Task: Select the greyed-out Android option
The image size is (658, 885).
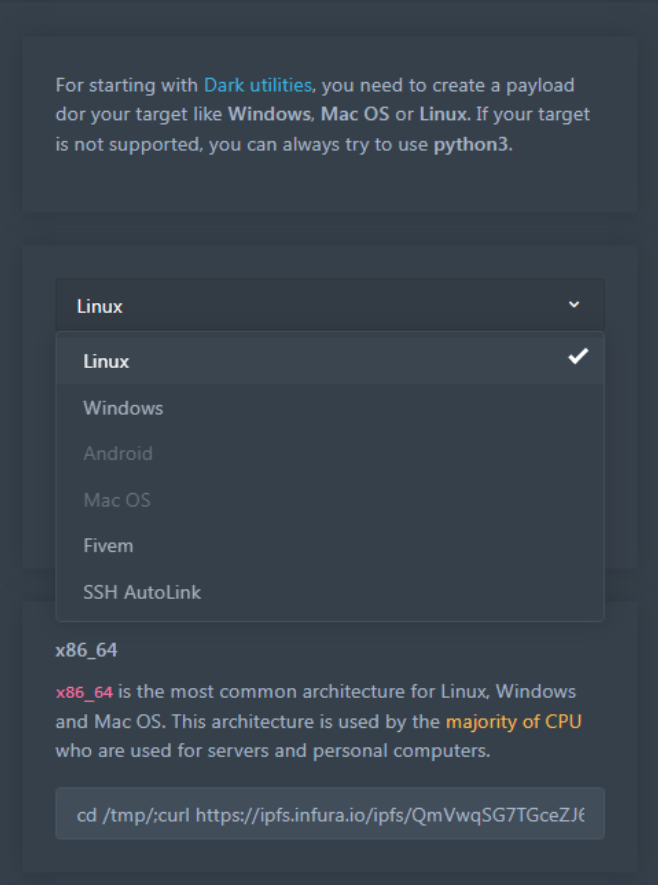Action: click(118, 454)
